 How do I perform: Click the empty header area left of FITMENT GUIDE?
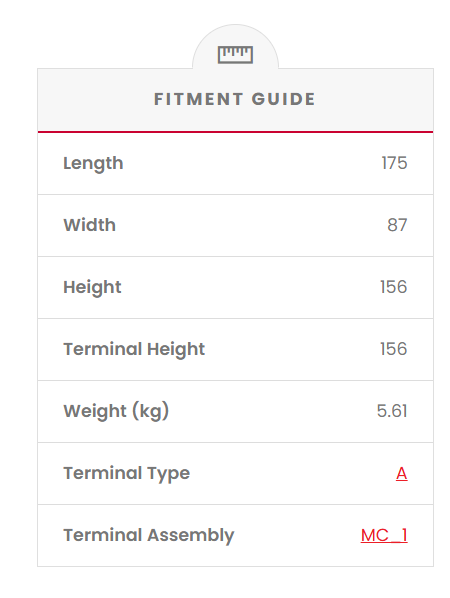(95, 100)
